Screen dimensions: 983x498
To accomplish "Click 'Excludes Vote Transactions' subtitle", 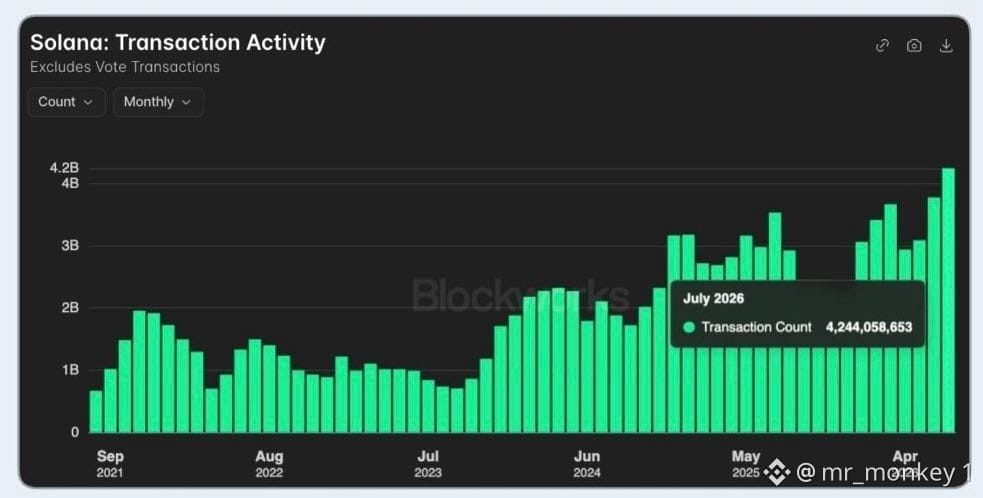I will pos(125,67).
